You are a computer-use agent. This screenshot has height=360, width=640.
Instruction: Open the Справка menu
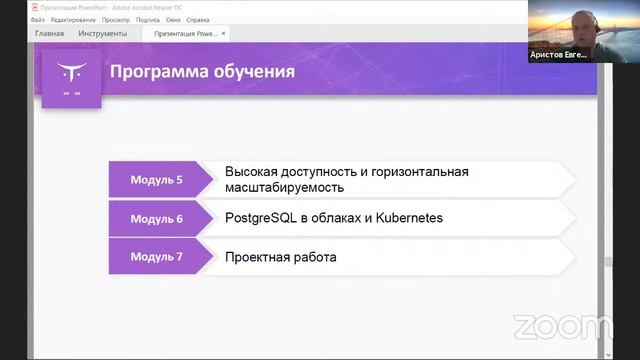pyautogui.click(x=198, y=20)
